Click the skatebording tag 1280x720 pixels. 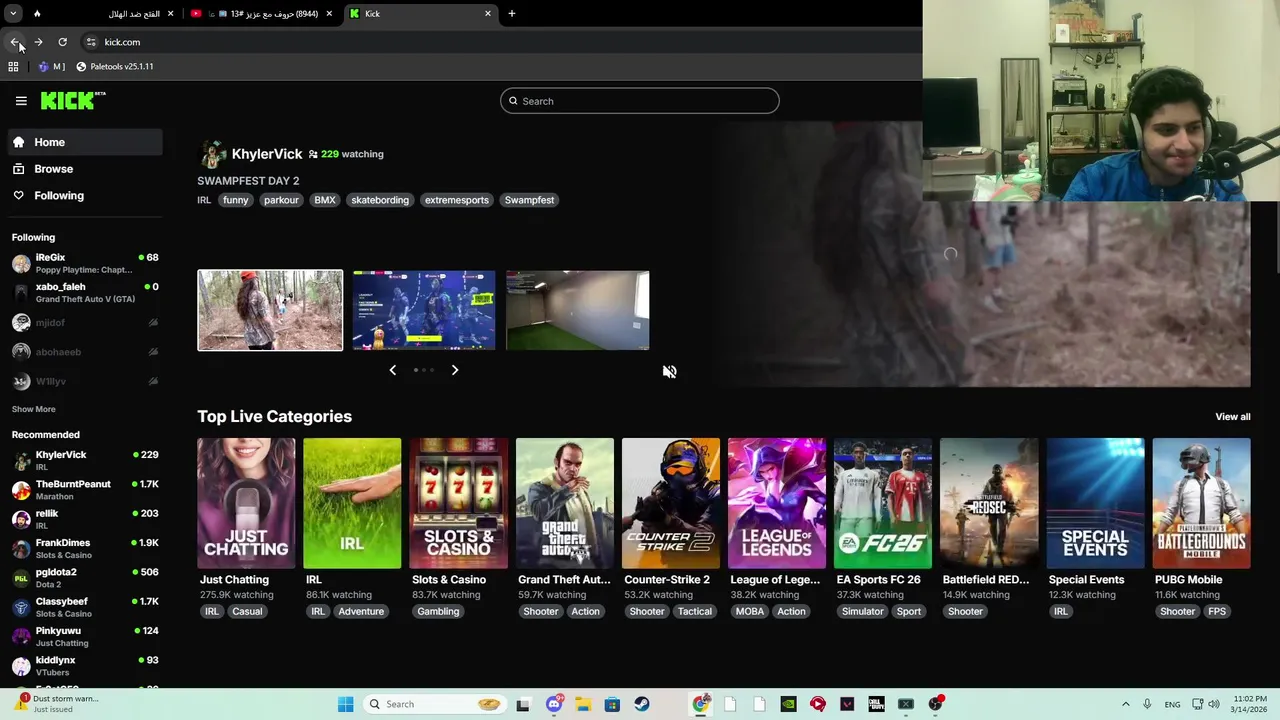tap(380, 200)
